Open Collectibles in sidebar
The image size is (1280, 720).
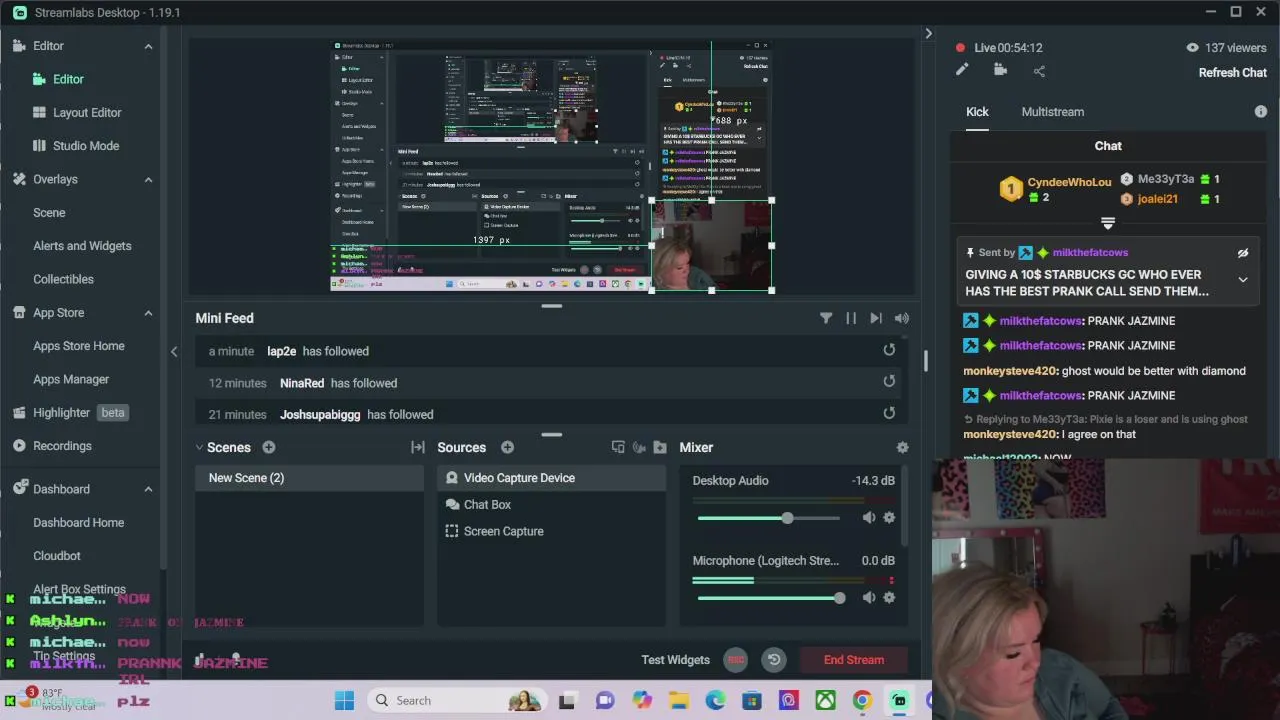(x=63, y=279)
